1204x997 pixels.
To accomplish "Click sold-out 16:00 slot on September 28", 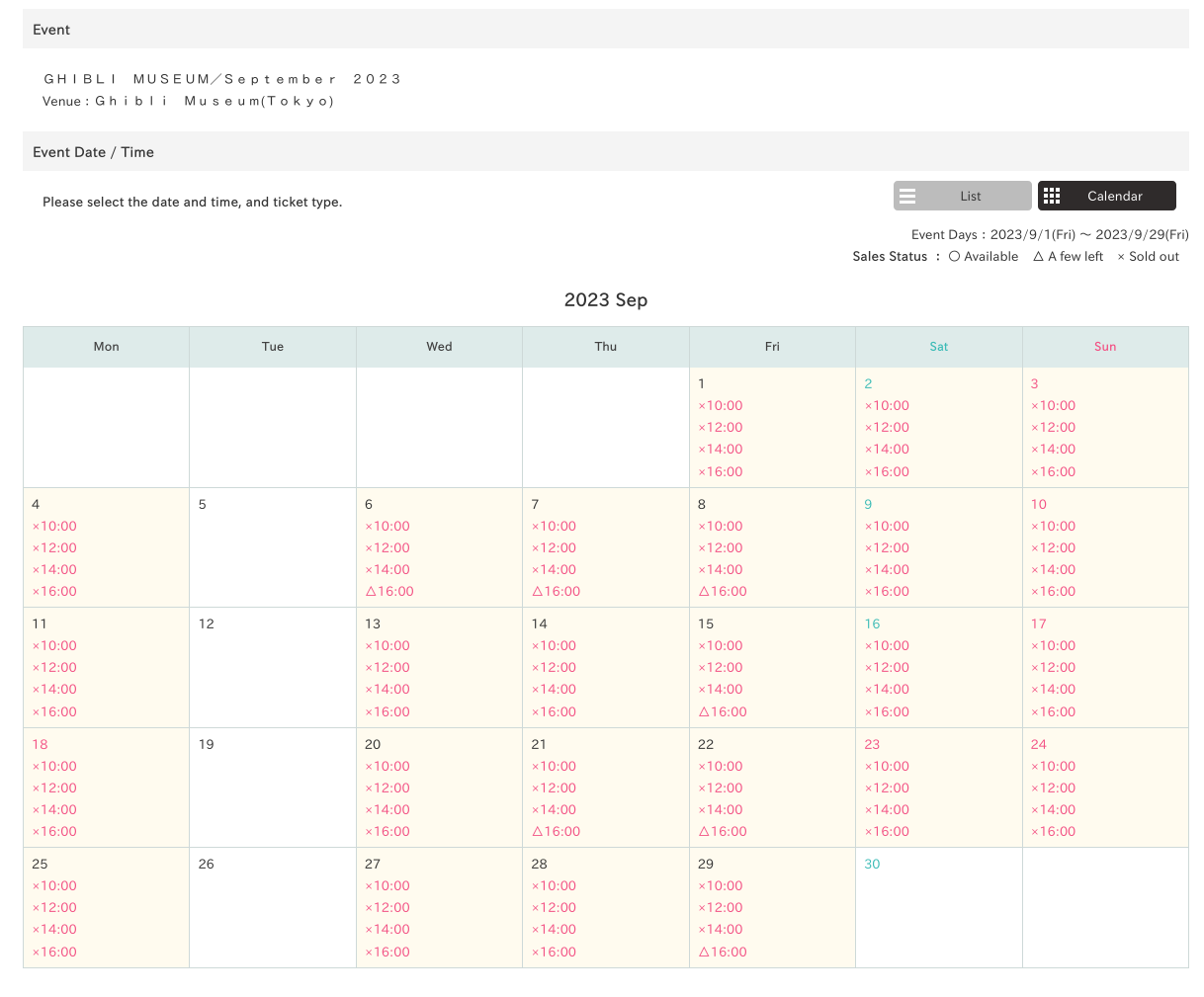I will pos(554,952).
